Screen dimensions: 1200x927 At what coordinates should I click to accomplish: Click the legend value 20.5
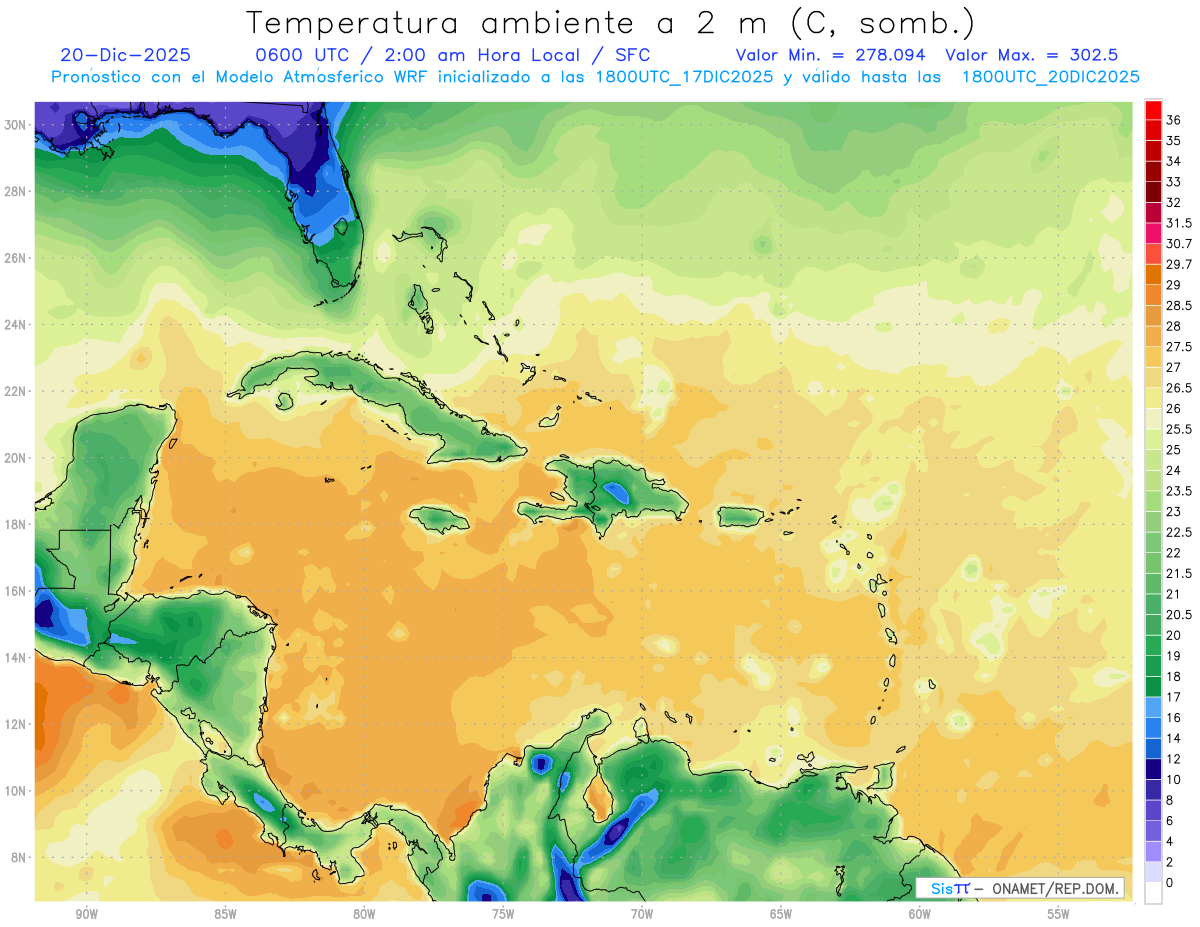1179,614
